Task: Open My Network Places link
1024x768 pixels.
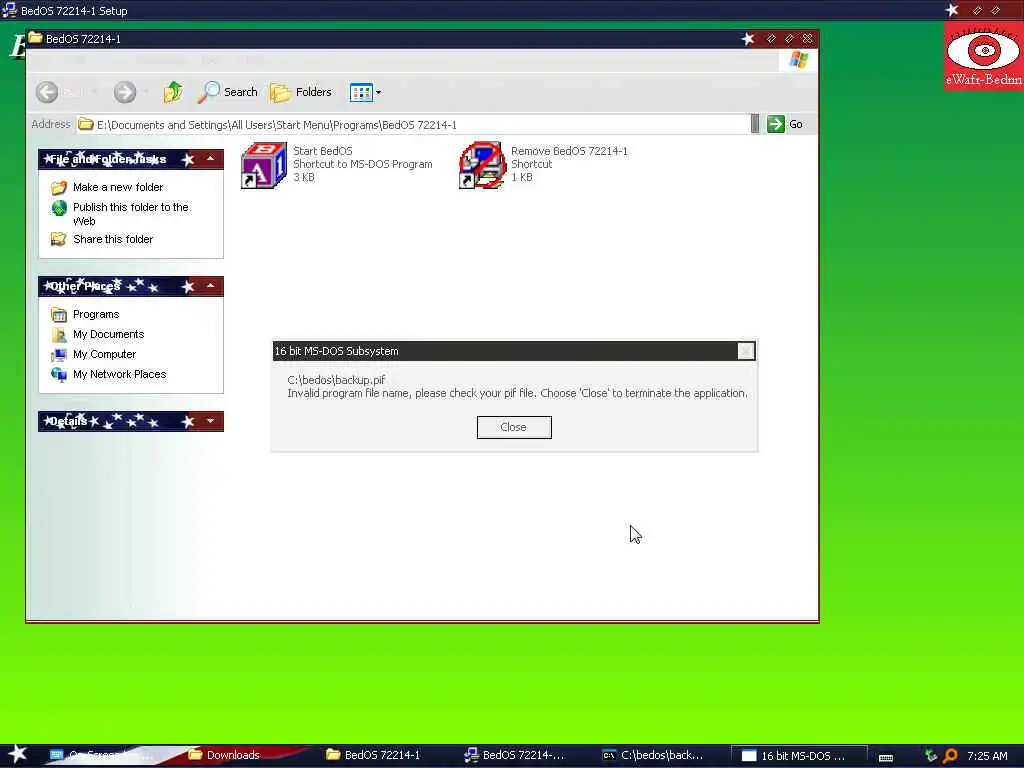Action: point(120,374)
